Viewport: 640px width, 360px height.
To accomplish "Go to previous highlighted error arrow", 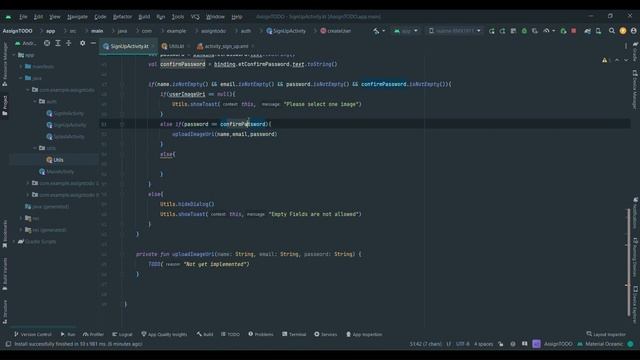I will coord(617,60).
